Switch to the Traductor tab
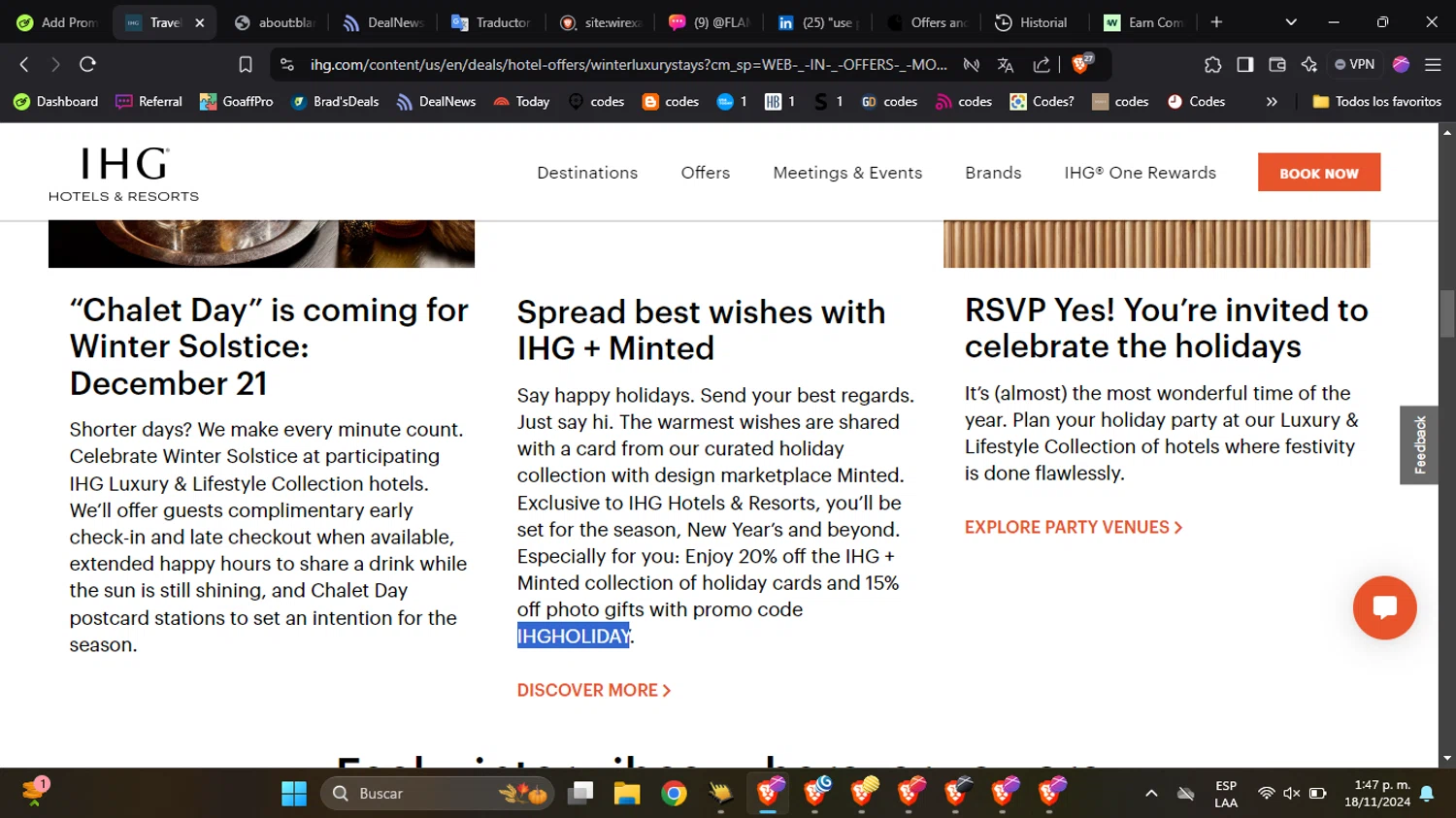The image size is (1456, 818). pos(491,22)
